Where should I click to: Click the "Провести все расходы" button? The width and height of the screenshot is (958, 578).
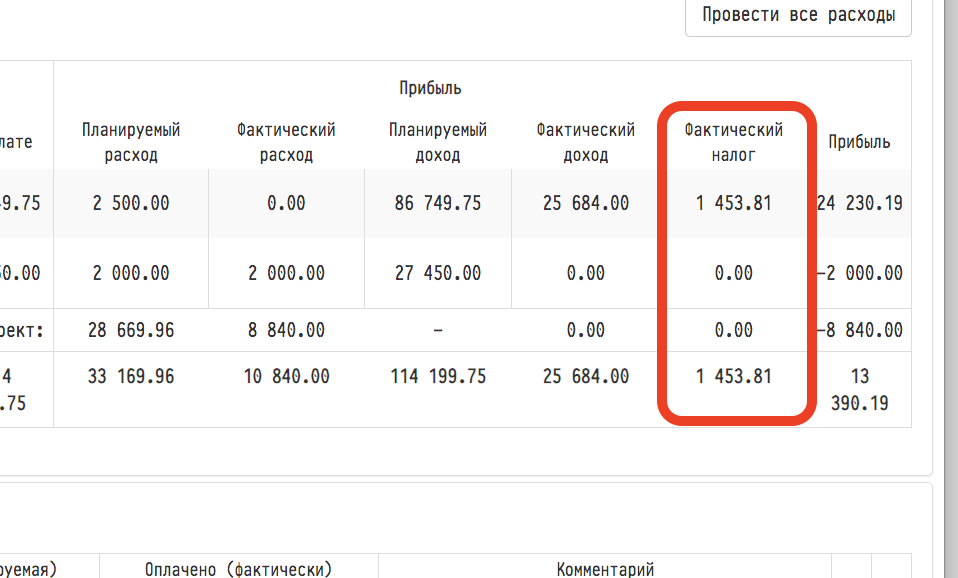[798, 15]
